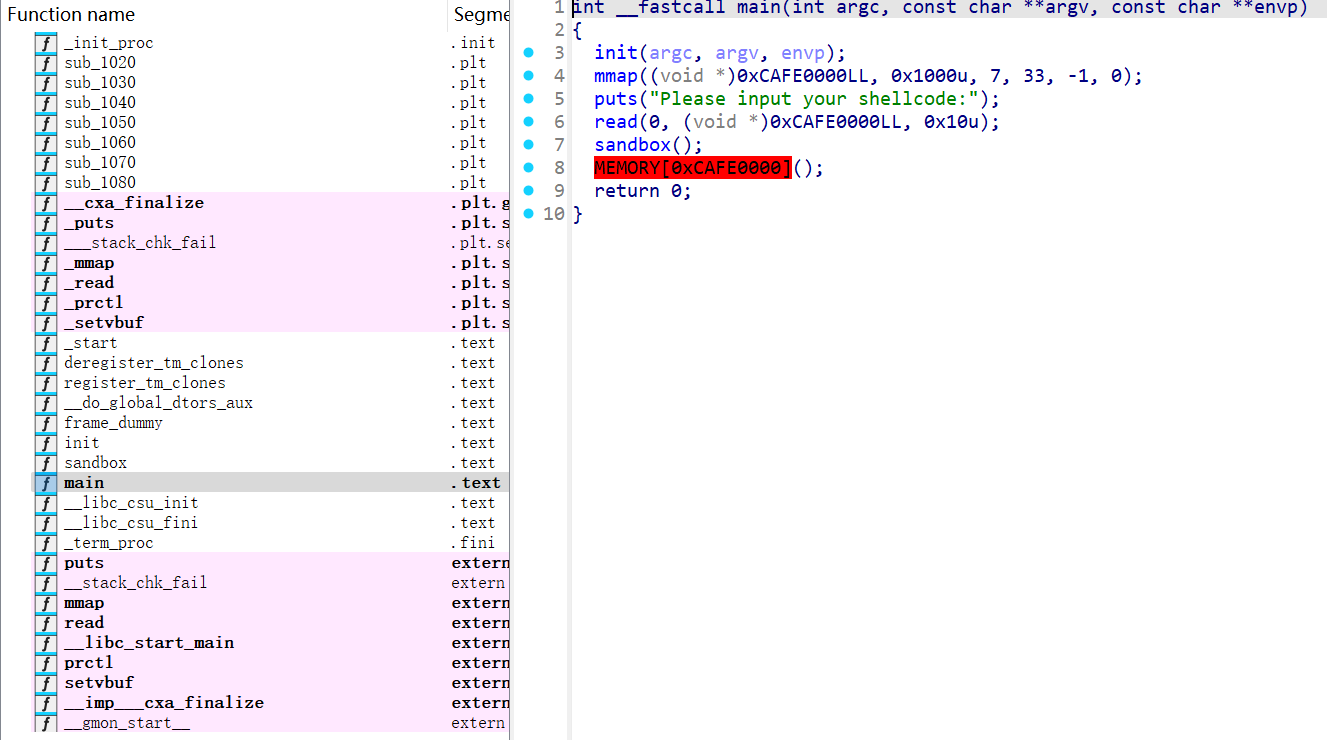The height and width of the screenshot is (740, 1327).
Task: Toggle the breakpoint dot on line 5
Action: 528,98
